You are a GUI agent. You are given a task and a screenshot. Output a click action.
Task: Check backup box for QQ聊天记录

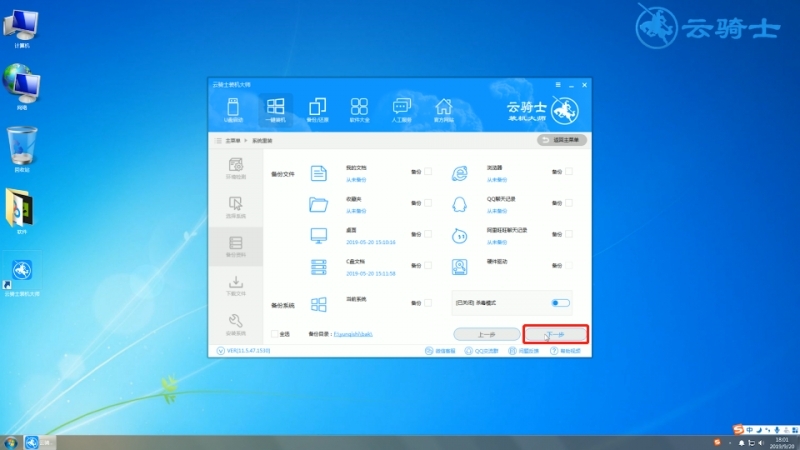coord(569,203)
